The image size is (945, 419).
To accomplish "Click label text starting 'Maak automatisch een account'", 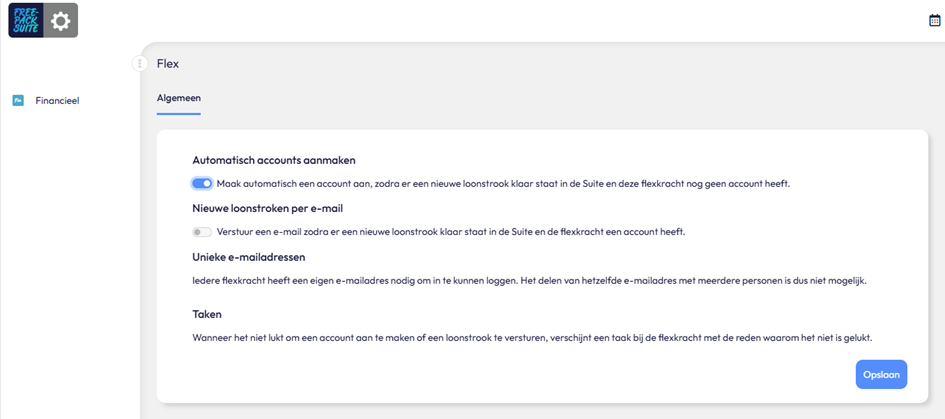I will [503, 184].
